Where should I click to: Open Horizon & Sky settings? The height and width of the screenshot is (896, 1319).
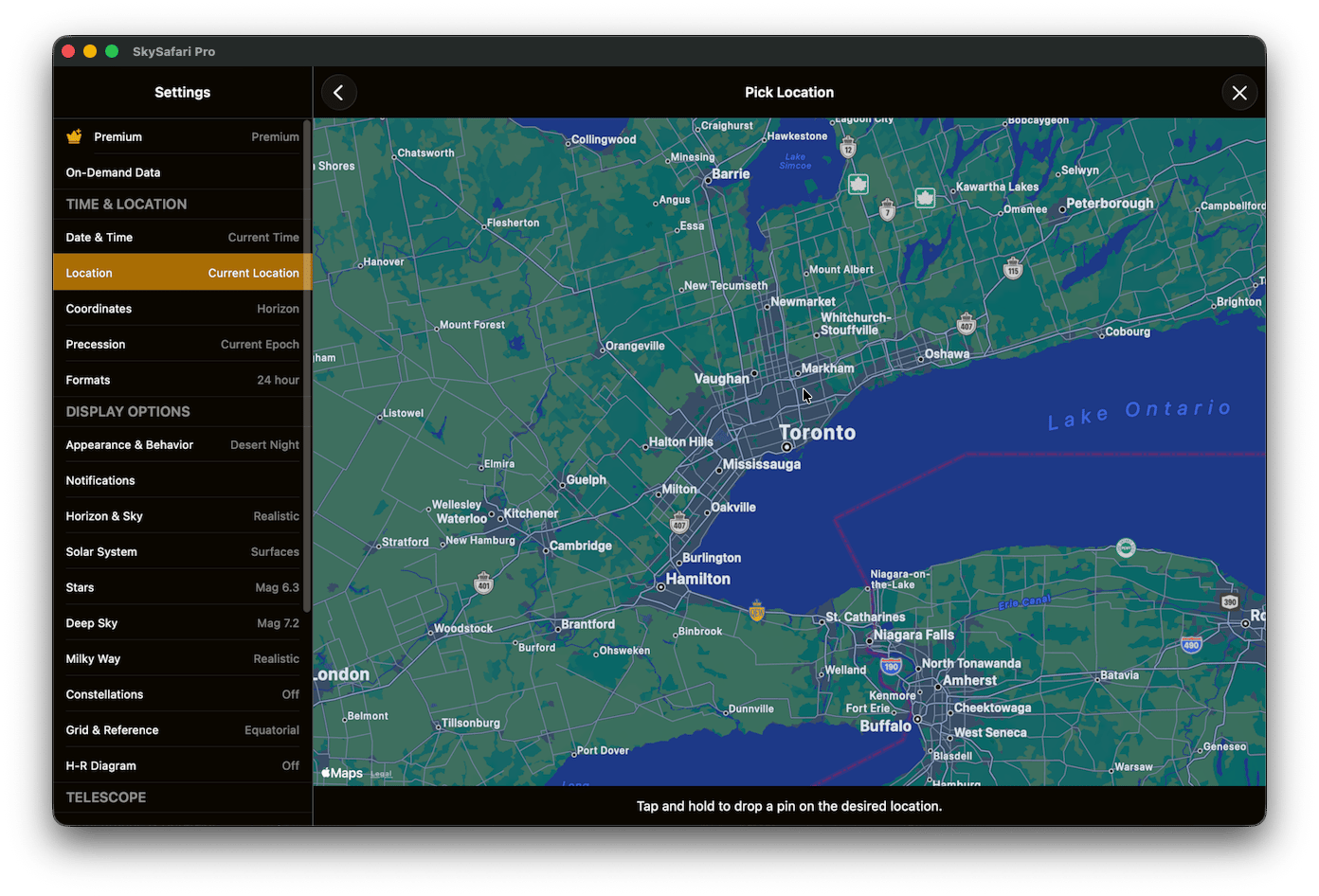click(182, 516)
